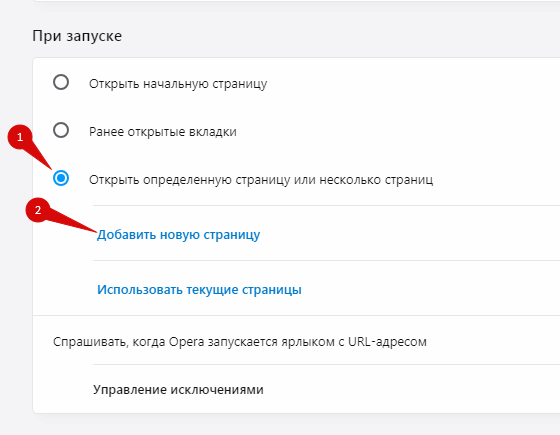Click the word 'Использовать' in the blue link
560x435 pixels.
point(140,290)
